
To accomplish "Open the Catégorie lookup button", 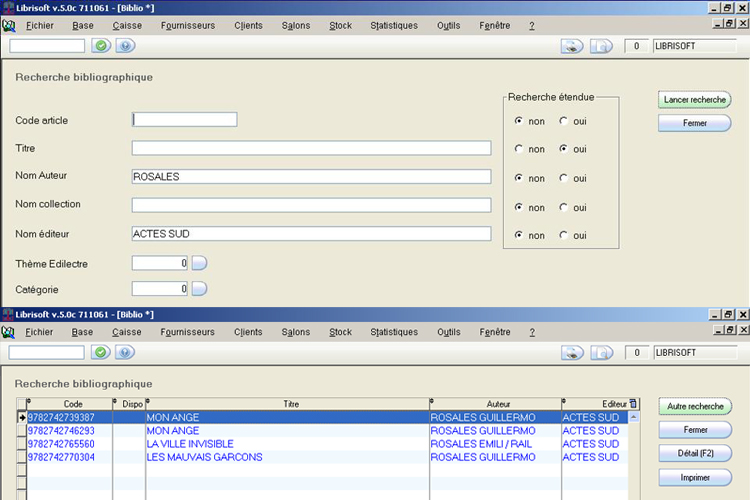I will [x=198, y=289].
